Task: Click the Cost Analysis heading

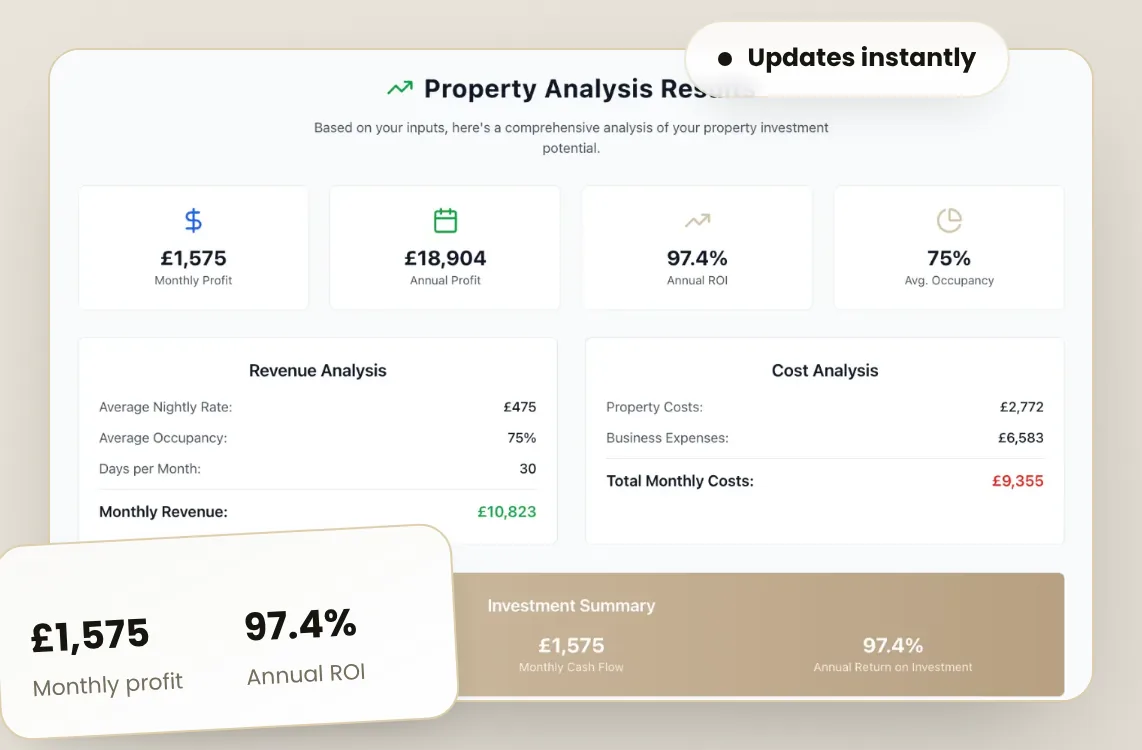Action: click(824, 370)
